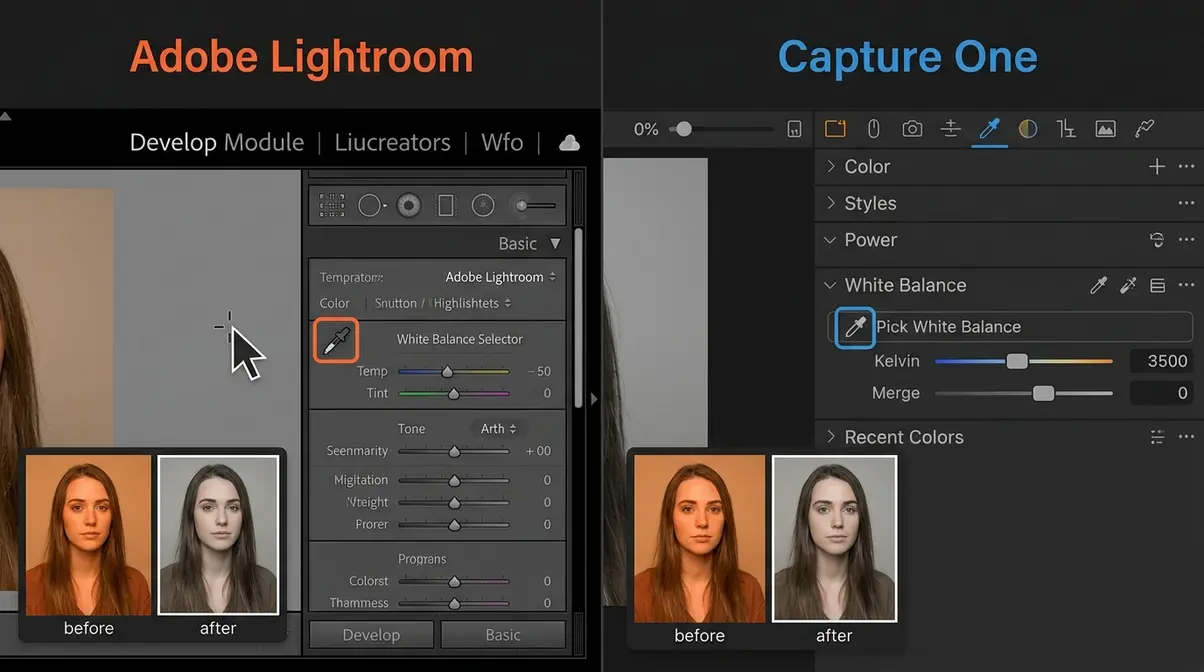Collapse the White Balance section chevron
The height and width of the screenshot is (672, 1204).
click(x=831, y=286)
